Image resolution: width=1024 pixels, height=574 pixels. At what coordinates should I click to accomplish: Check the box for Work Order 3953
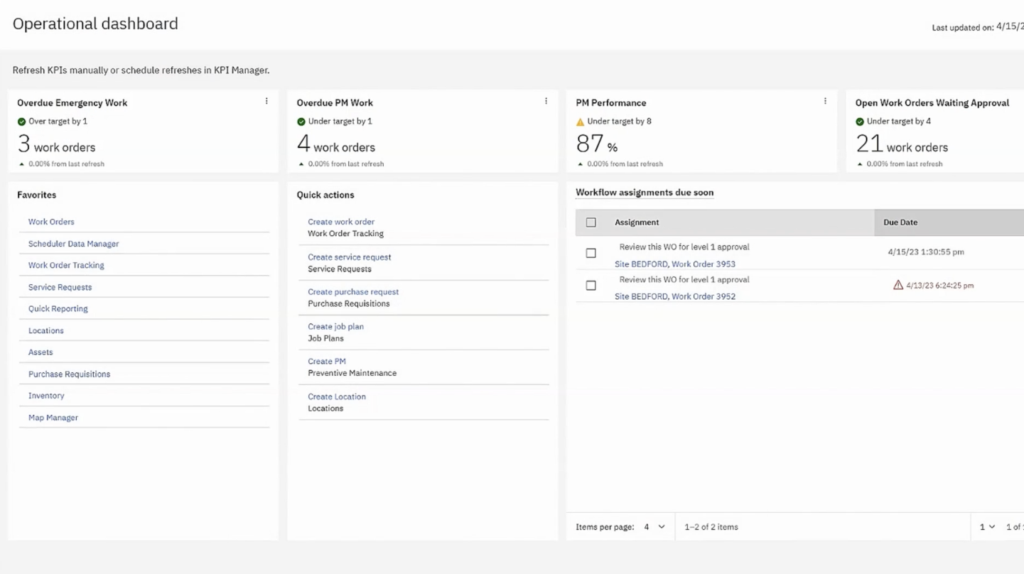coord(591,253)
